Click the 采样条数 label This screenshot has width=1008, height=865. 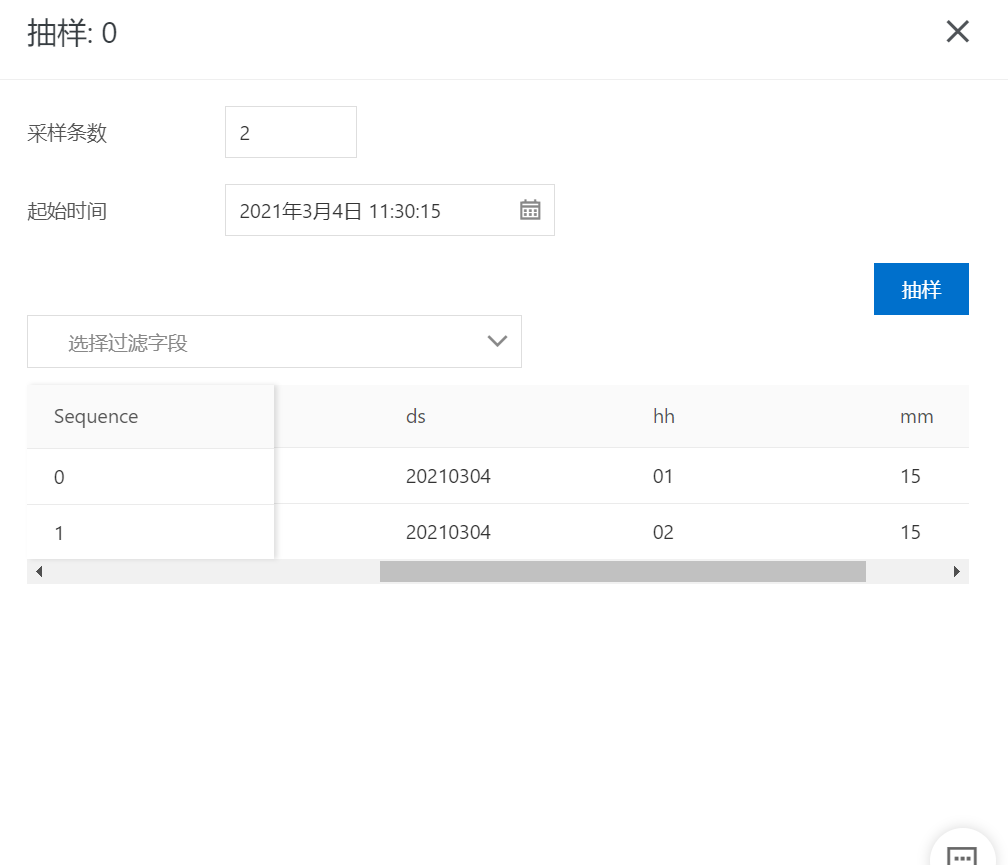(x=67, y=133)
